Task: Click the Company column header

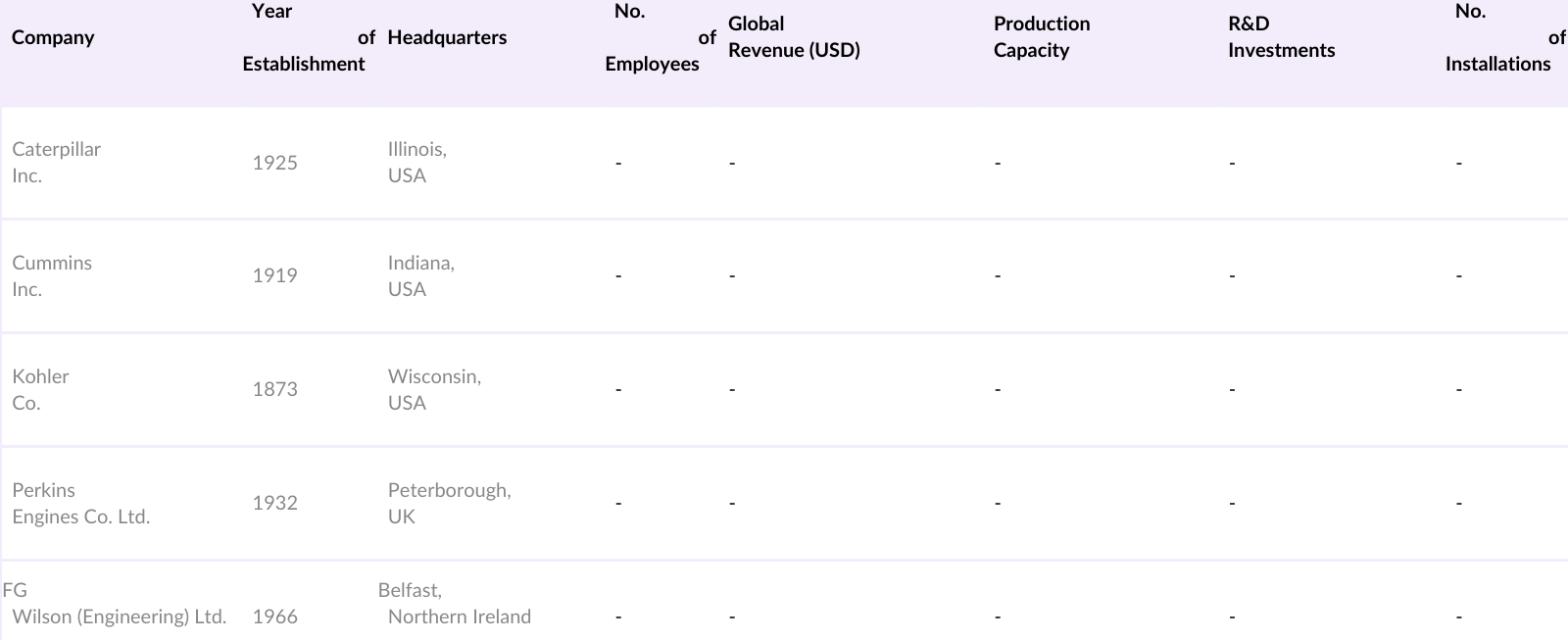Action: pyautogui.click(x=53, y=37)
